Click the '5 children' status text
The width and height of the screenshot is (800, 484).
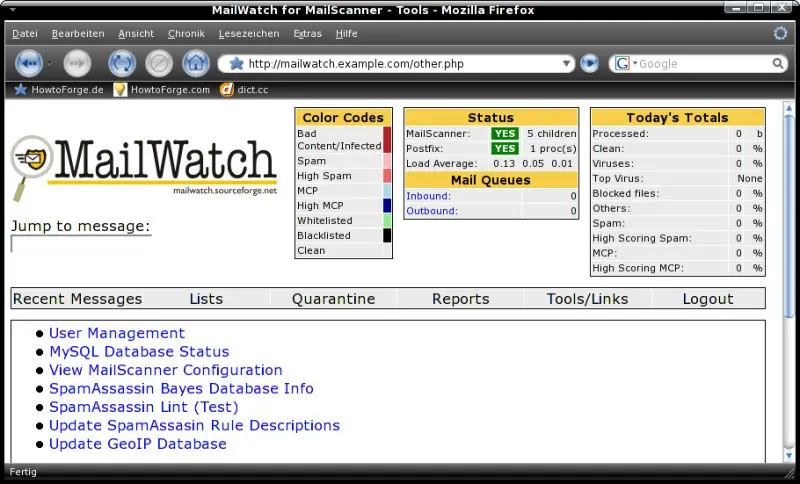(552, 134)
